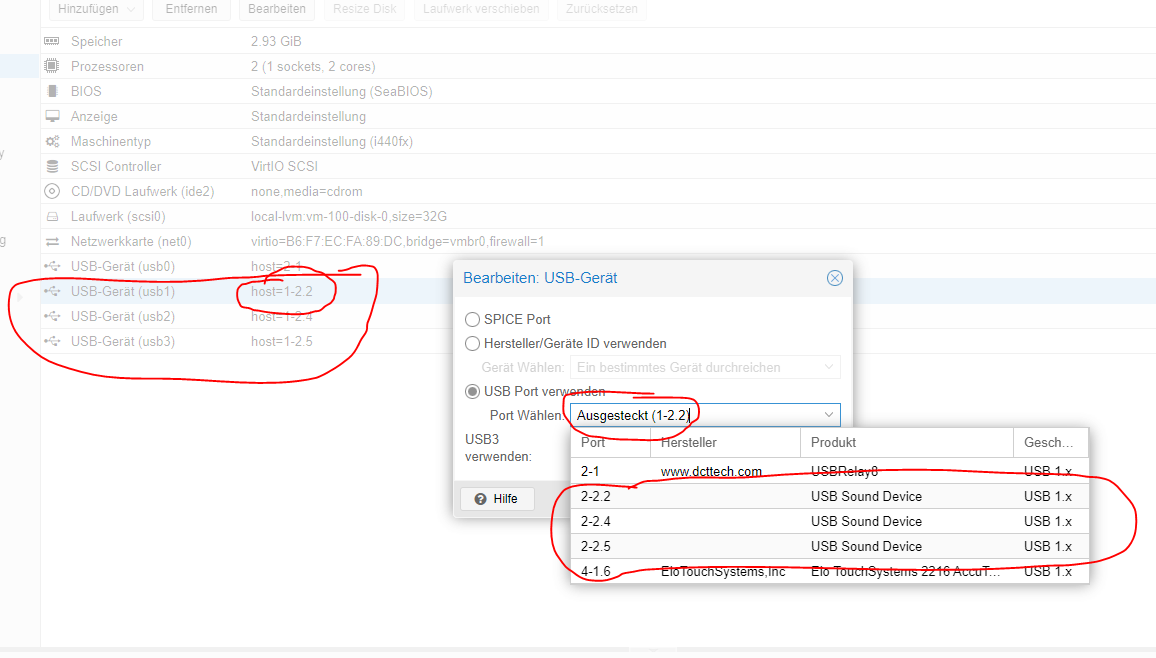This screenshot has width=1156, height=658.
Task: Click the Laufwerk verschieben button
Action: point(481,9)
